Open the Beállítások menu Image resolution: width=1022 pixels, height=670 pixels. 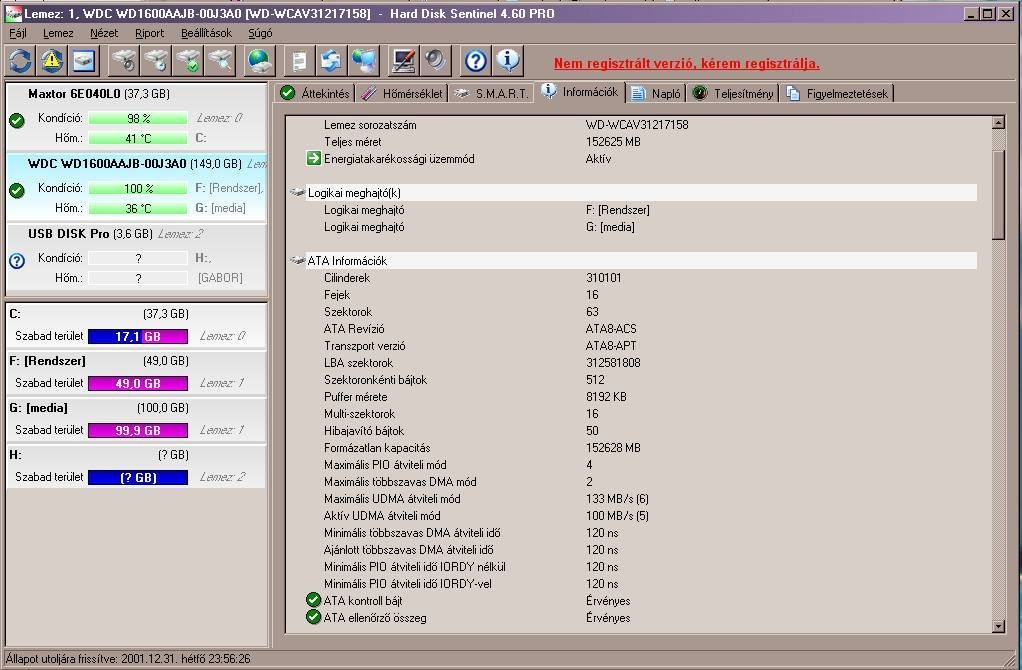click(x=206, y=33)
